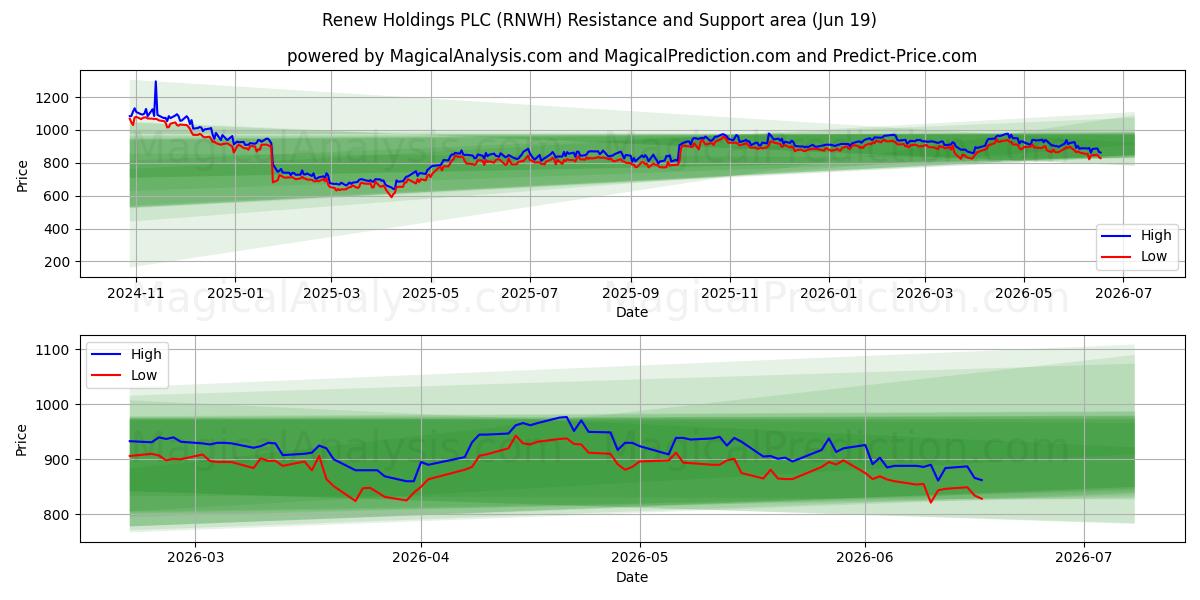This screenshot has width=1200, height=600.
Task: Click the top chart 'Date' axis label
Action: 632,313
